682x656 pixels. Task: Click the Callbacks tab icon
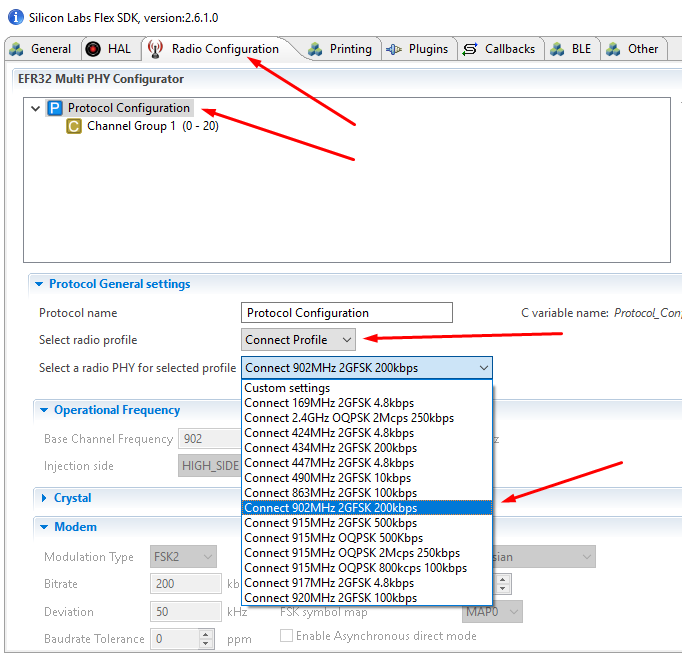470,49
